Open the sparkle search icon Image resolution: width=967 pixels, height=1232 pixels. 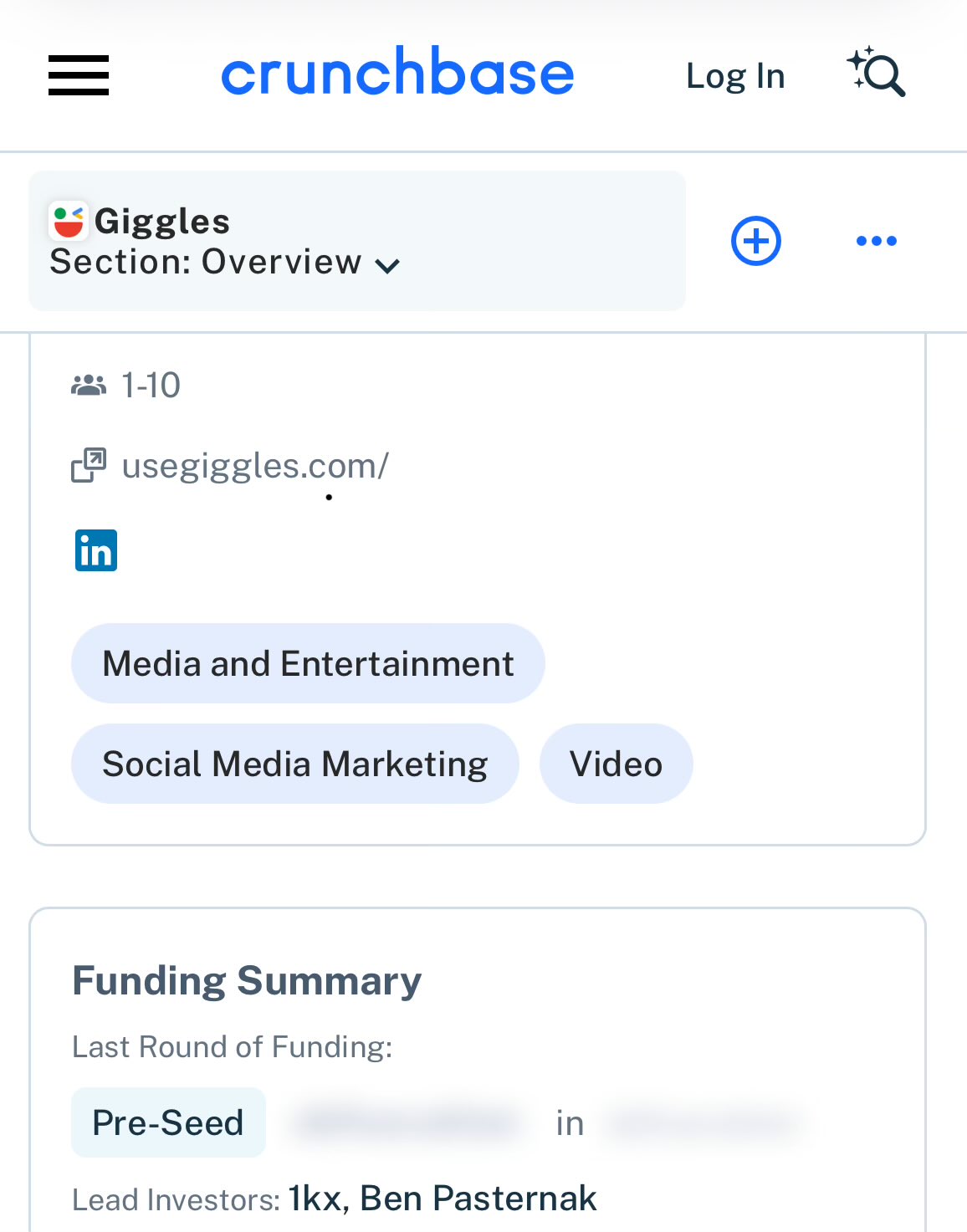[877, 73]
